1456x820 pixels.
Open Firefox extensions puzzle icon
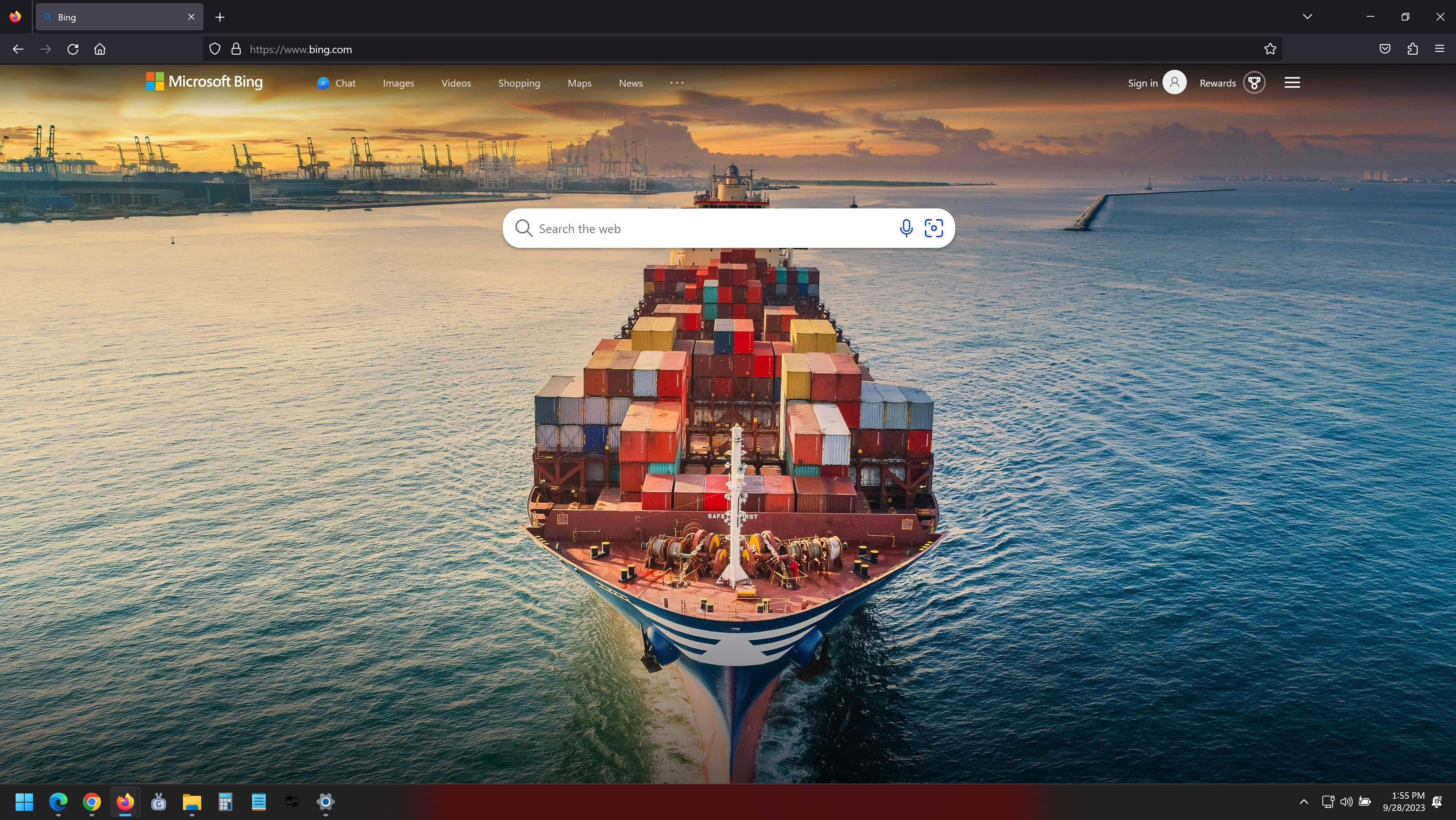[1412, 49]
